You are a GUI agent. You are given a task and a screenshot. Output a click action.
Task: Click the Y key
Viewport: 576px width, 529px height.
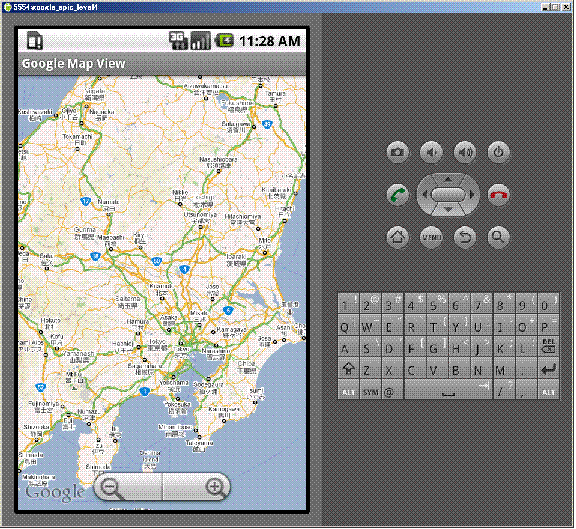tap(459, 325)
